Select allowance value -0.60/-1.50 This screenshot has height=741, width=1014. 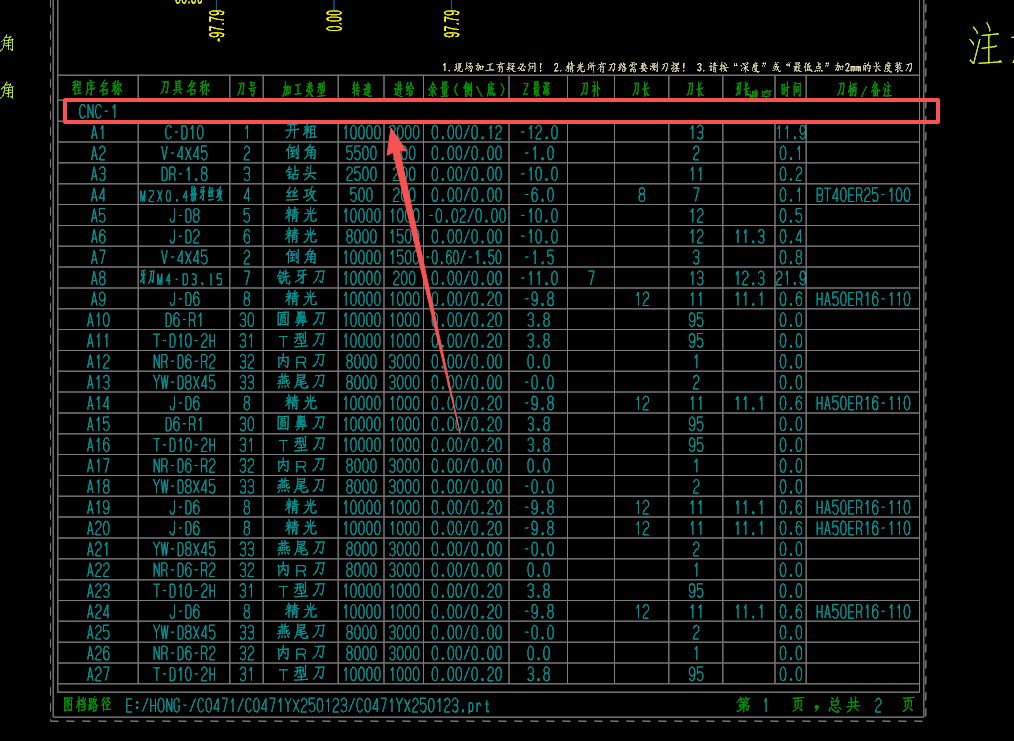click(x=464, y=257)
